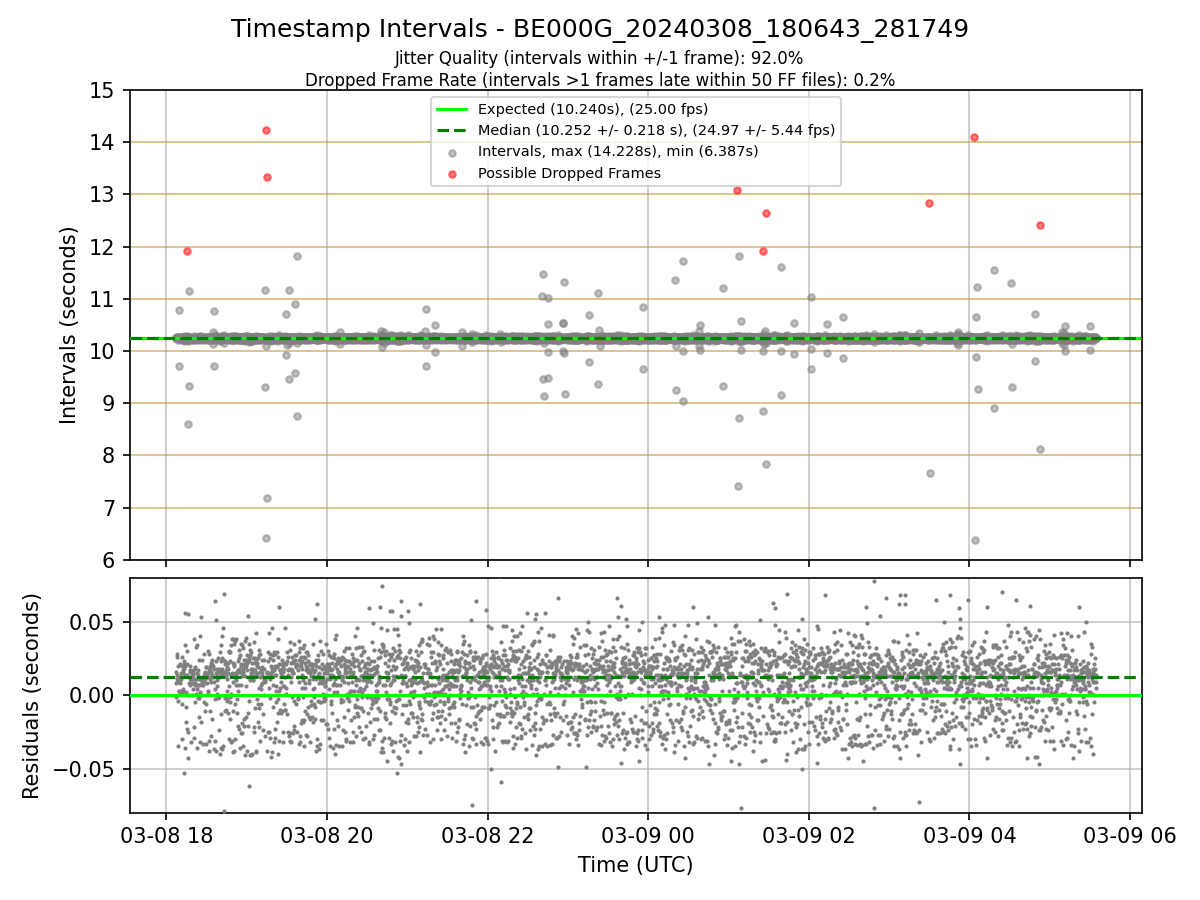Click the y-axis tick label '15'
This screenshot has height=900, width=1200.
click(102, 90)
